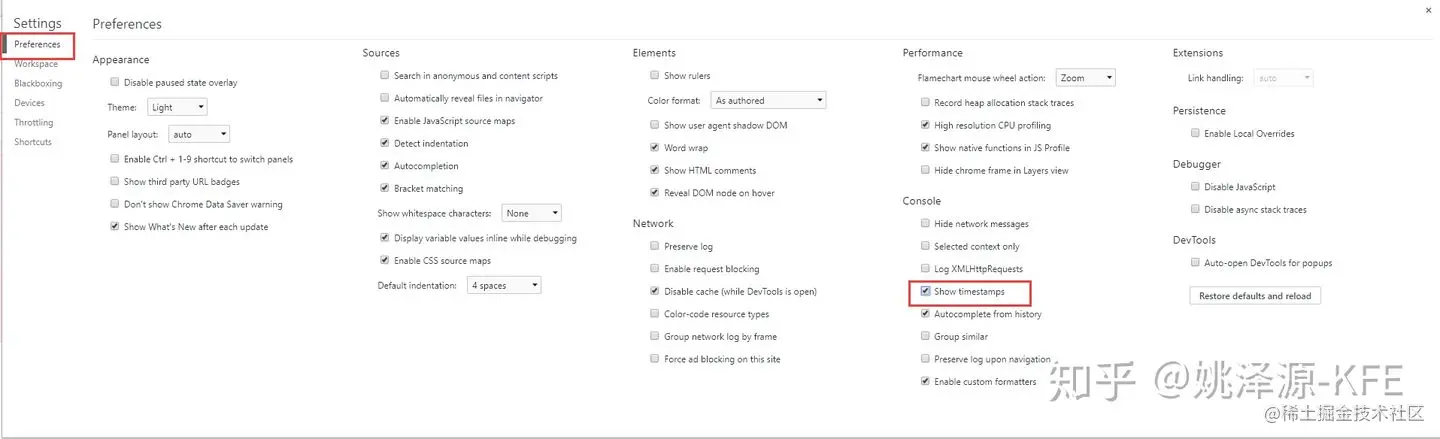Uncheck the Autocompletion checkbox
Viewport: 1440px width, 439px height.
(x=385, y=166)
